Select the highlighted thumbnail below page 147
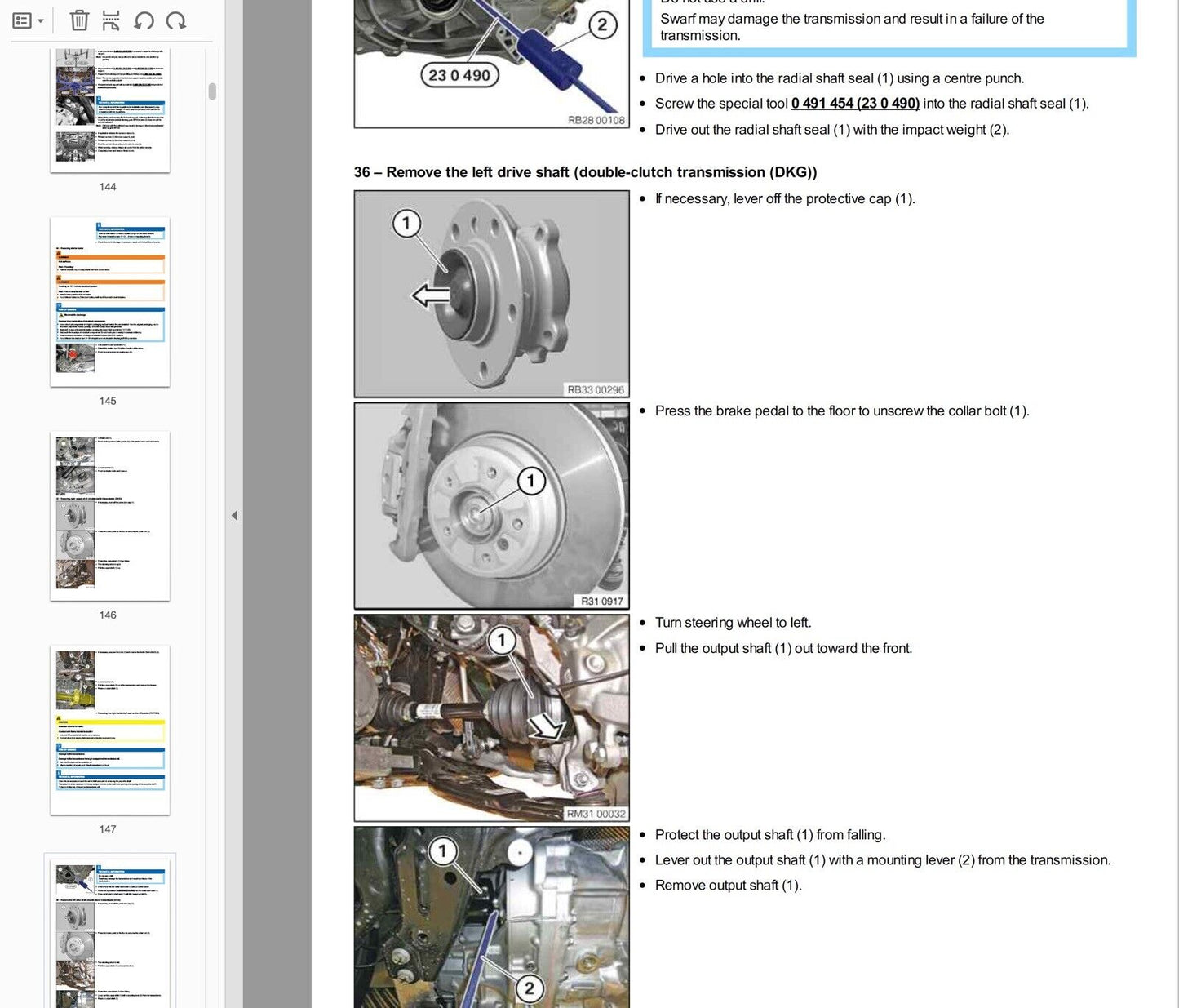Image resolution: width=1179 pixels, height=1008 pixels. click(110, 932)
